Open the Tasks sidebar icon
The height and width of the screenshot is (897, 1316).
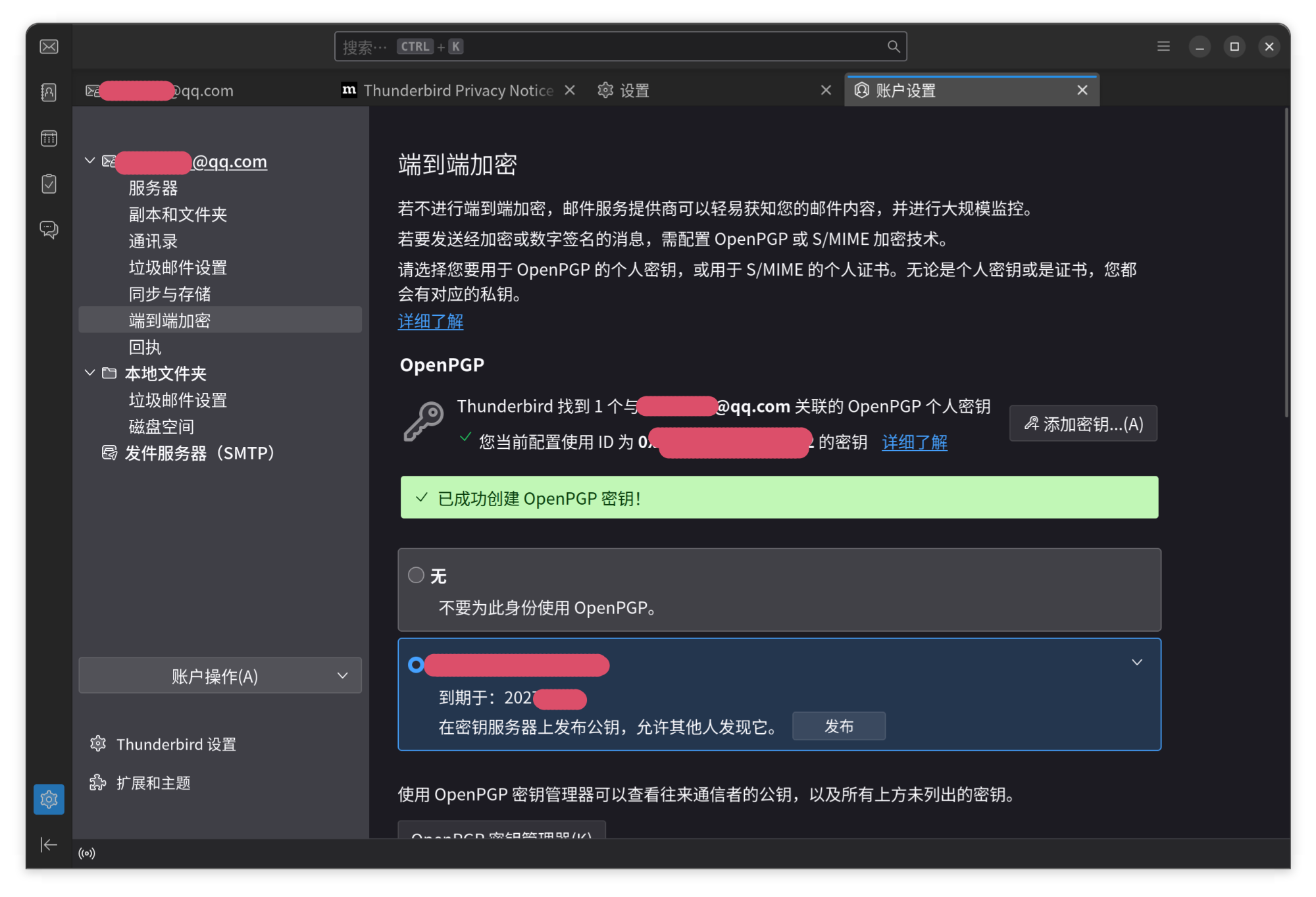point(49,184)
